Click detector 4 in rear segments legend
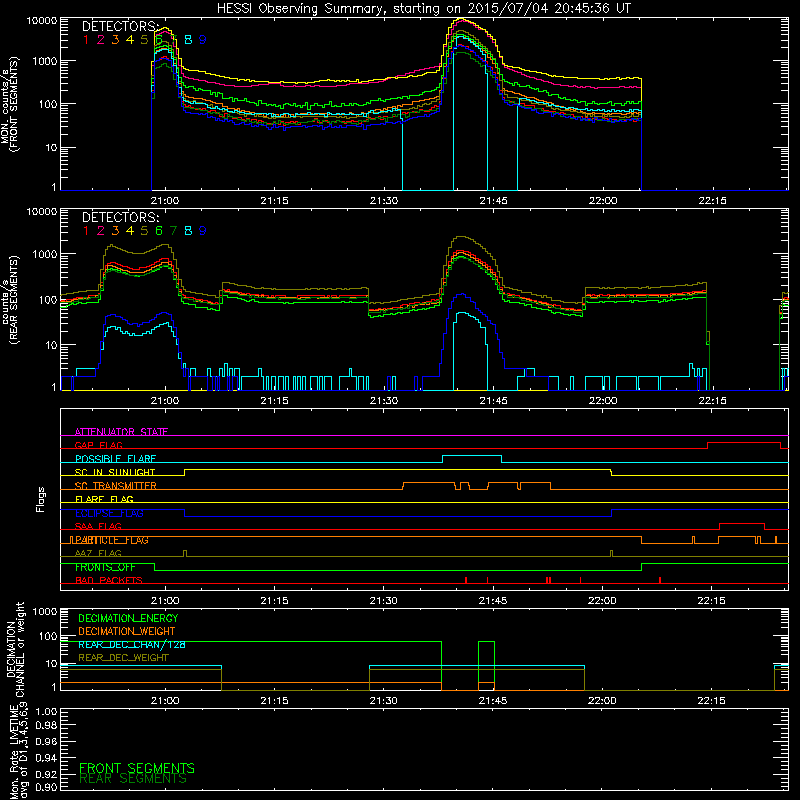This screenshot has height=800, width=800. coord(130,231)
